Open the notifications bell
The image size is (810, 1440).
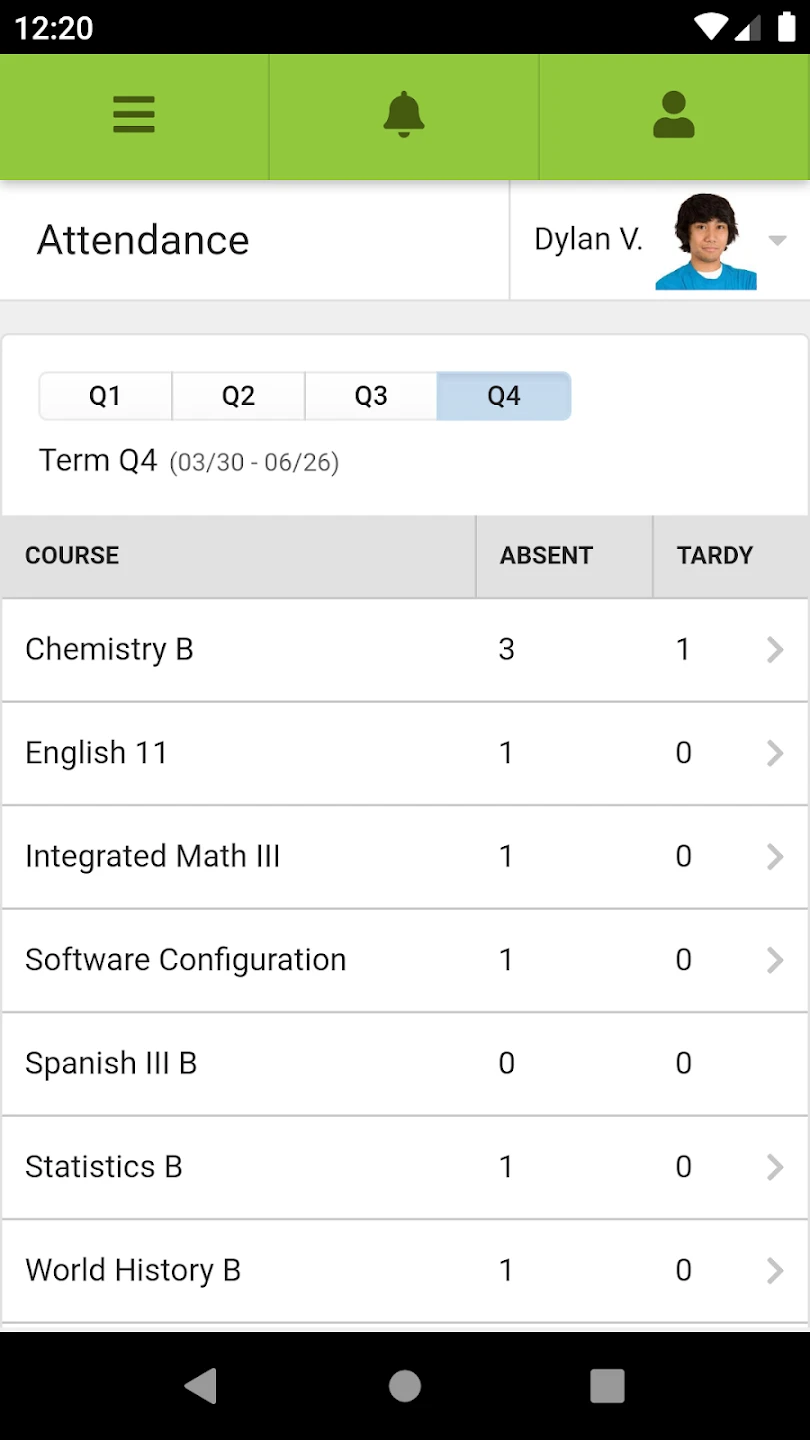(404, 115)
